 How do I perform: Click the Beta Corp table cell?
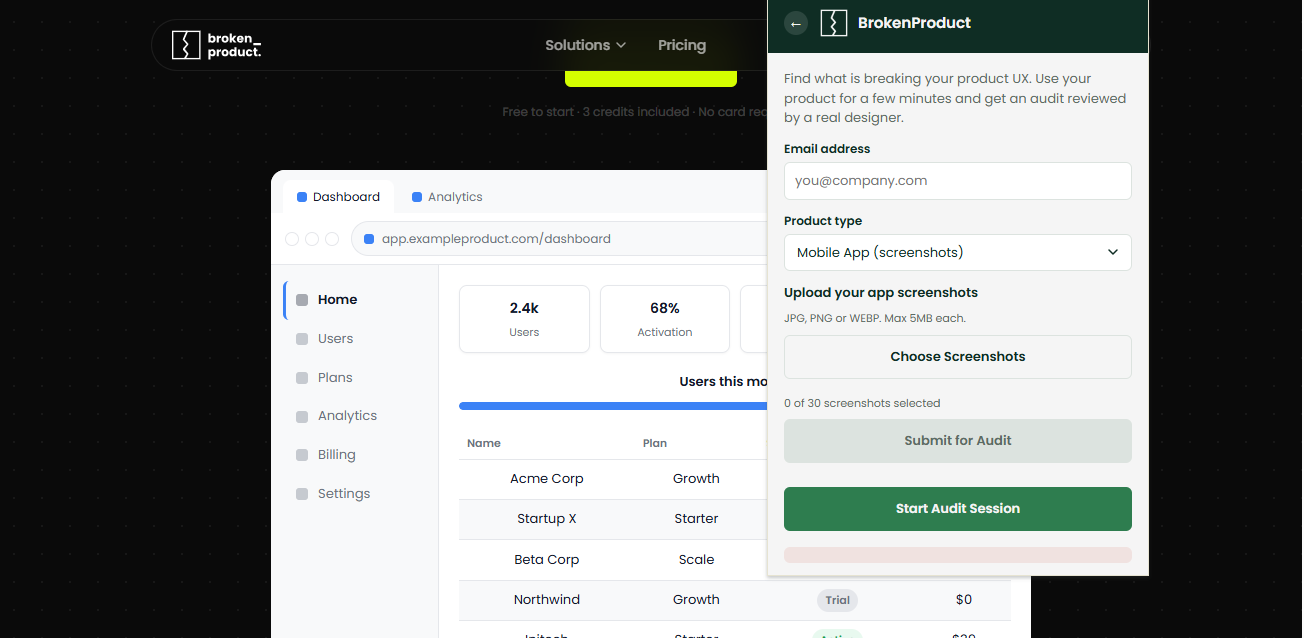pos(547,560)
